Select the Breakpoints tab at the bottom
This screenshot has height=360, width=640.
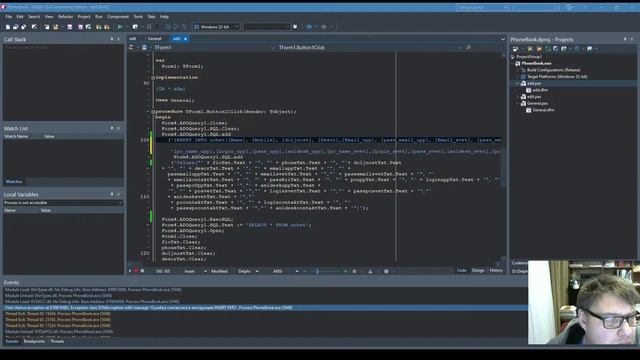(x=34, y=341)
